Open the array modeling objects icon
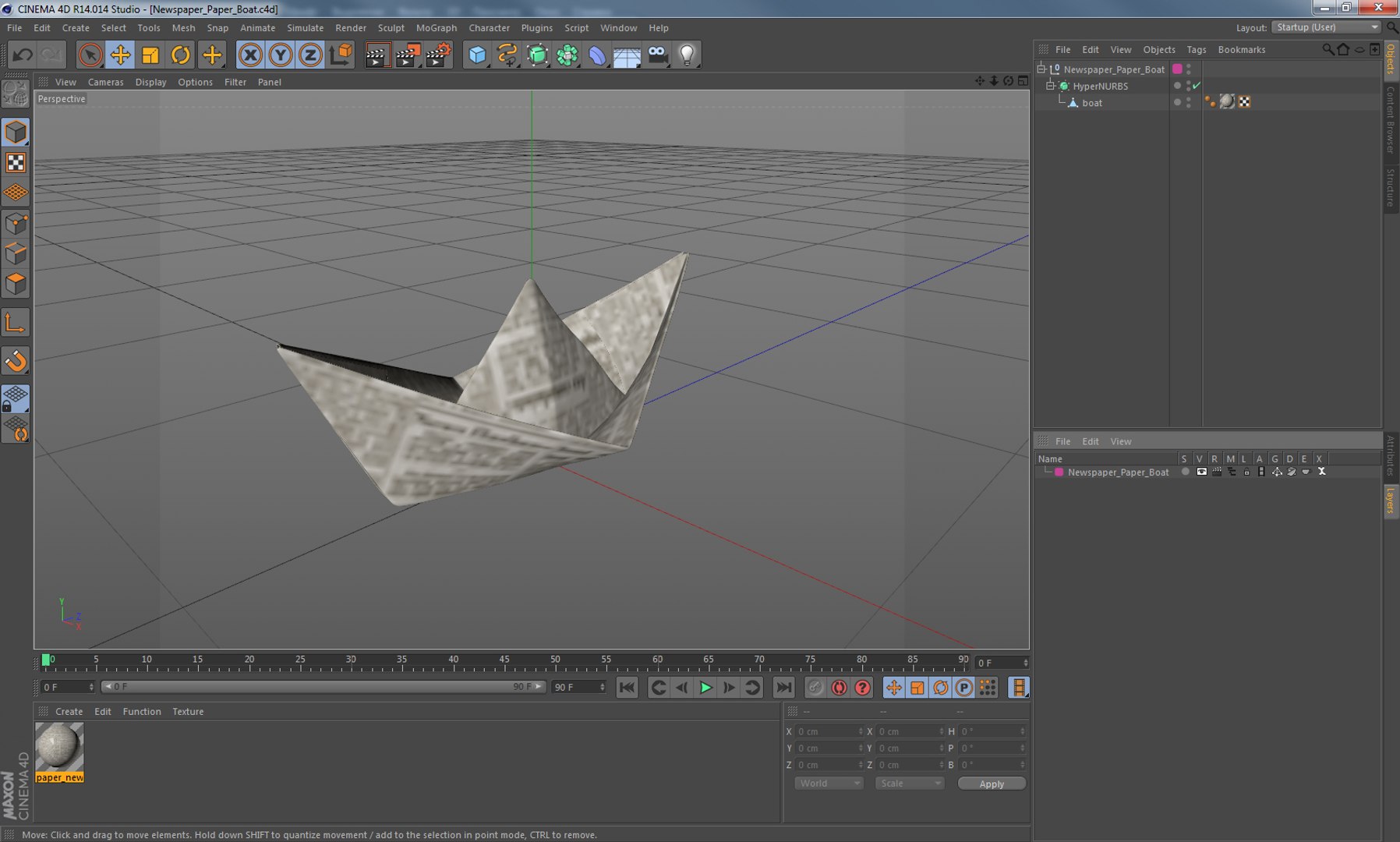The image size is (1400, 842). [x=567, y=55]
